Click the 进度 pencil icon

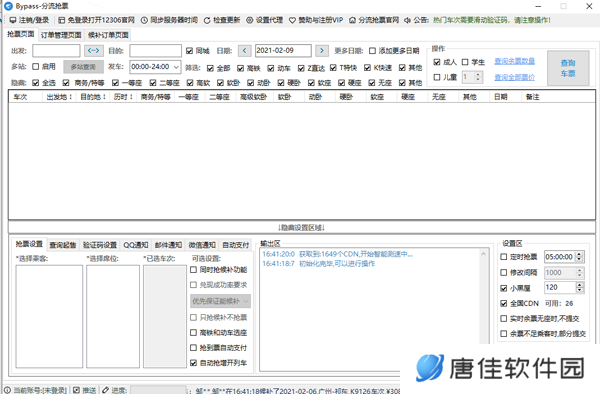(105, 390)
